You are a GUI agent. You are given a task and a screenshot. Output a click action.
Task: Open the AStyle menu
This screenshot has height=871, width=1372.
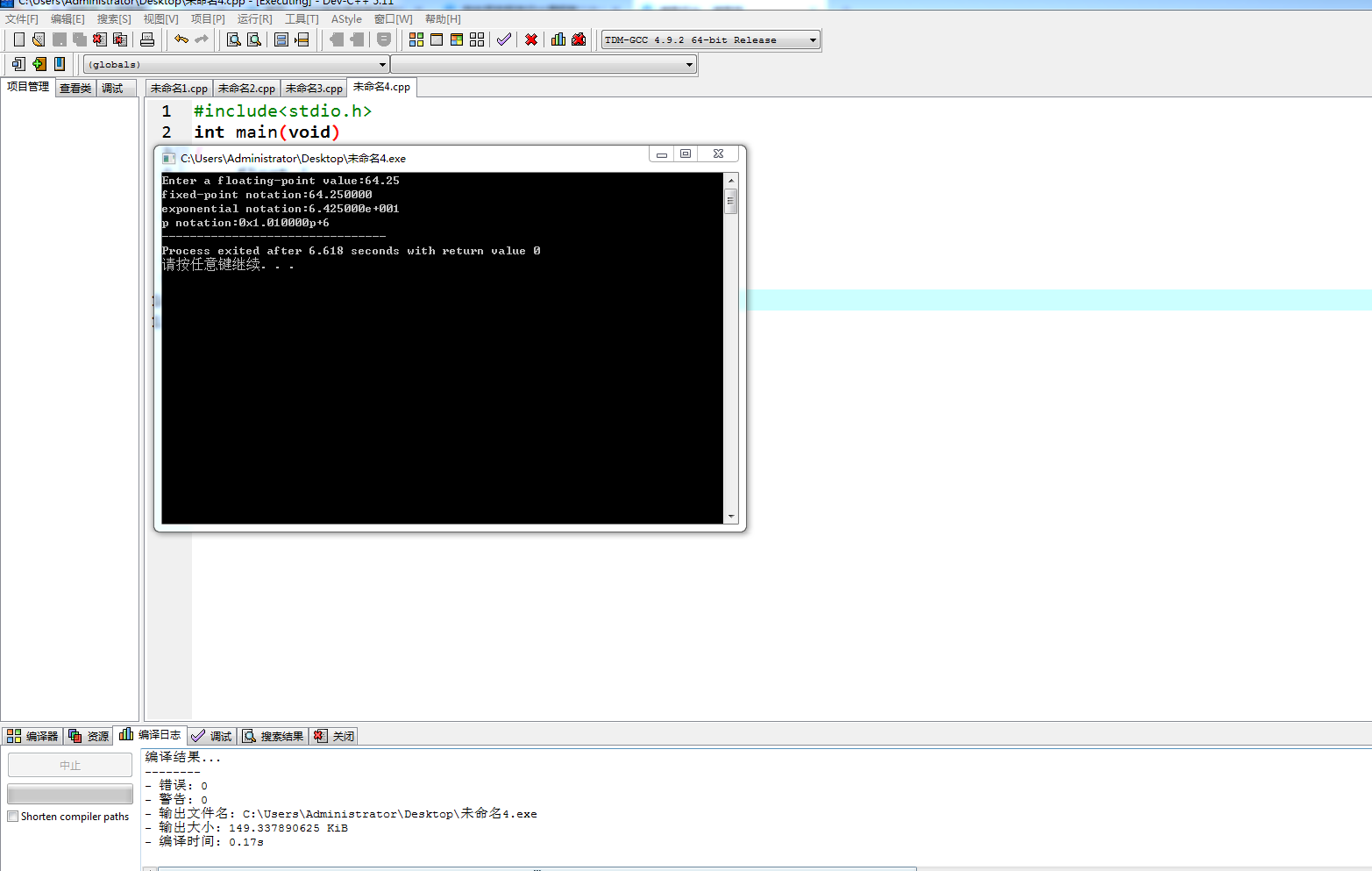click(x=346, y=18)
